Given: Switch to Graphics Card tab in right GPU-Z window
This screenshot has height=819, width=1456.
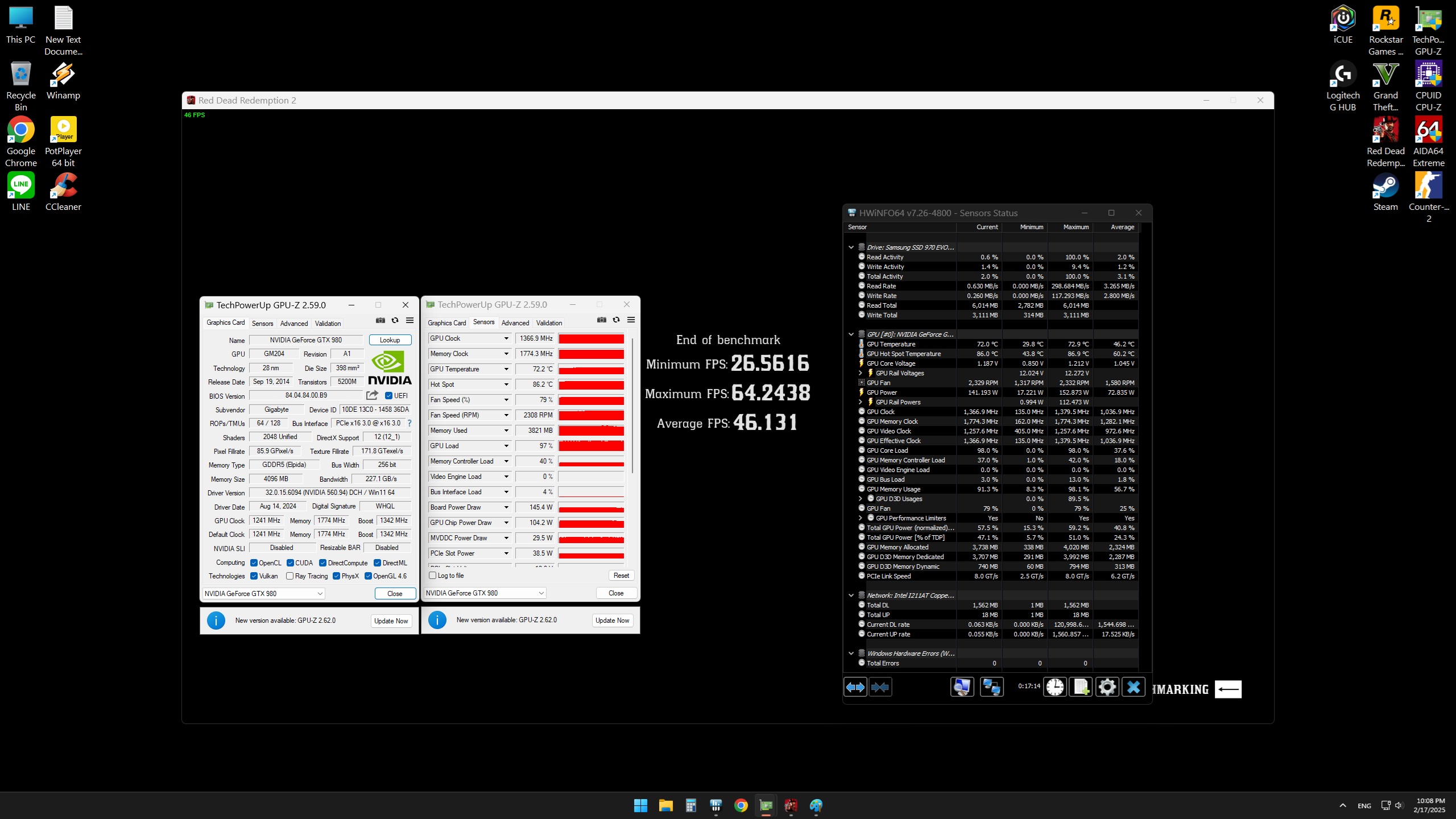Looking at the screenshot, I should pyautogui.click(x=447, y=323).
